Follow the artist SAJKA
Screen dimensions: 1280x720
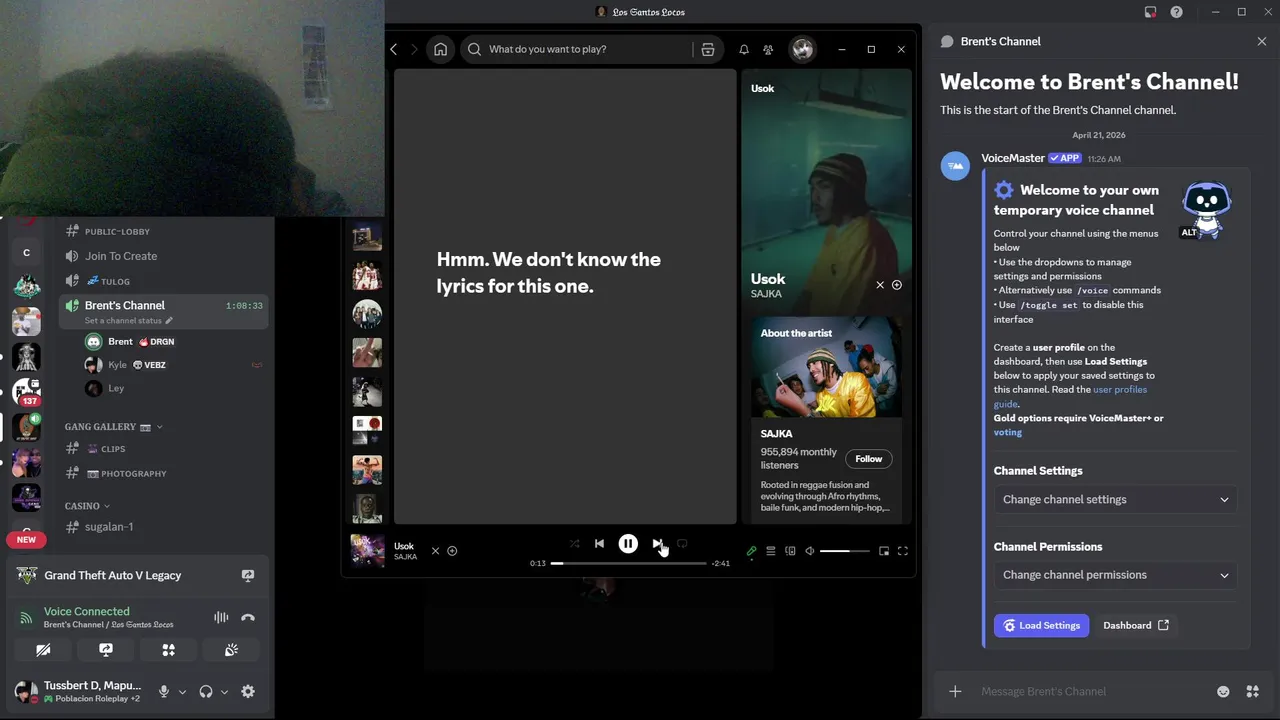[x=868, y=459]
